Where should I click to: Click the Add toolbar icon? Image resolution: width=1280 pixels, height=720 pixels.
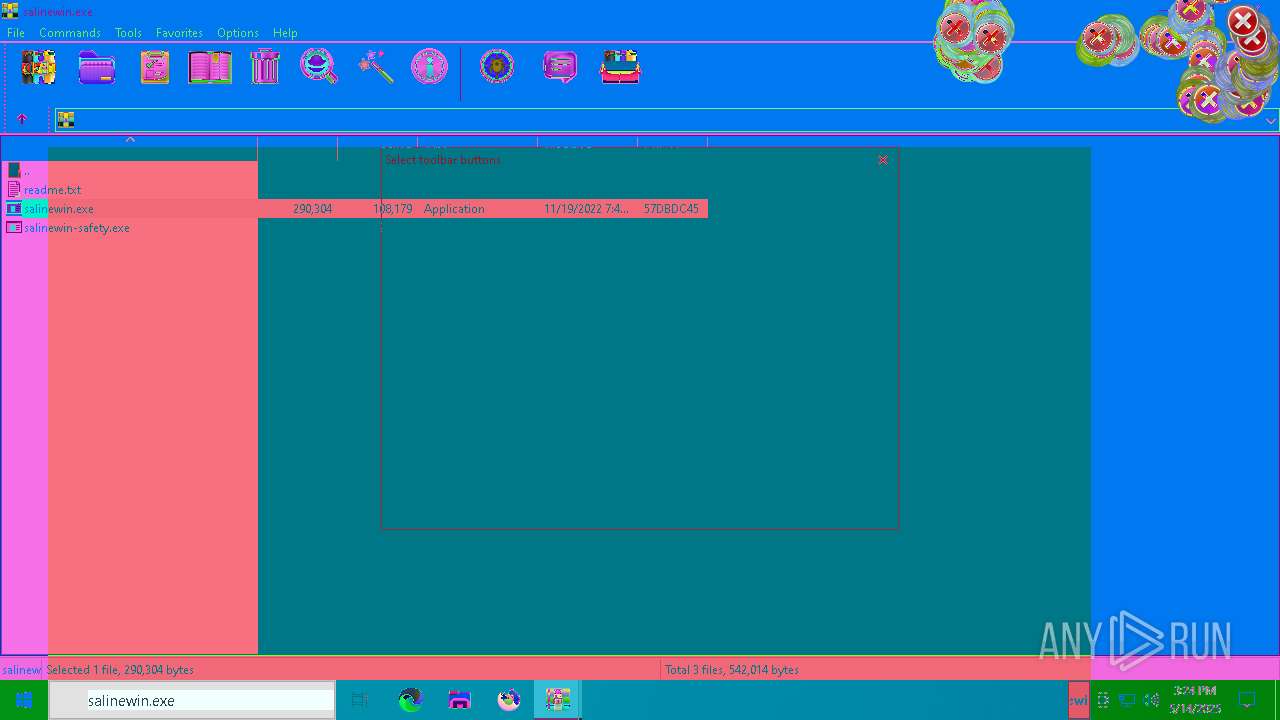tap(38, 67)
